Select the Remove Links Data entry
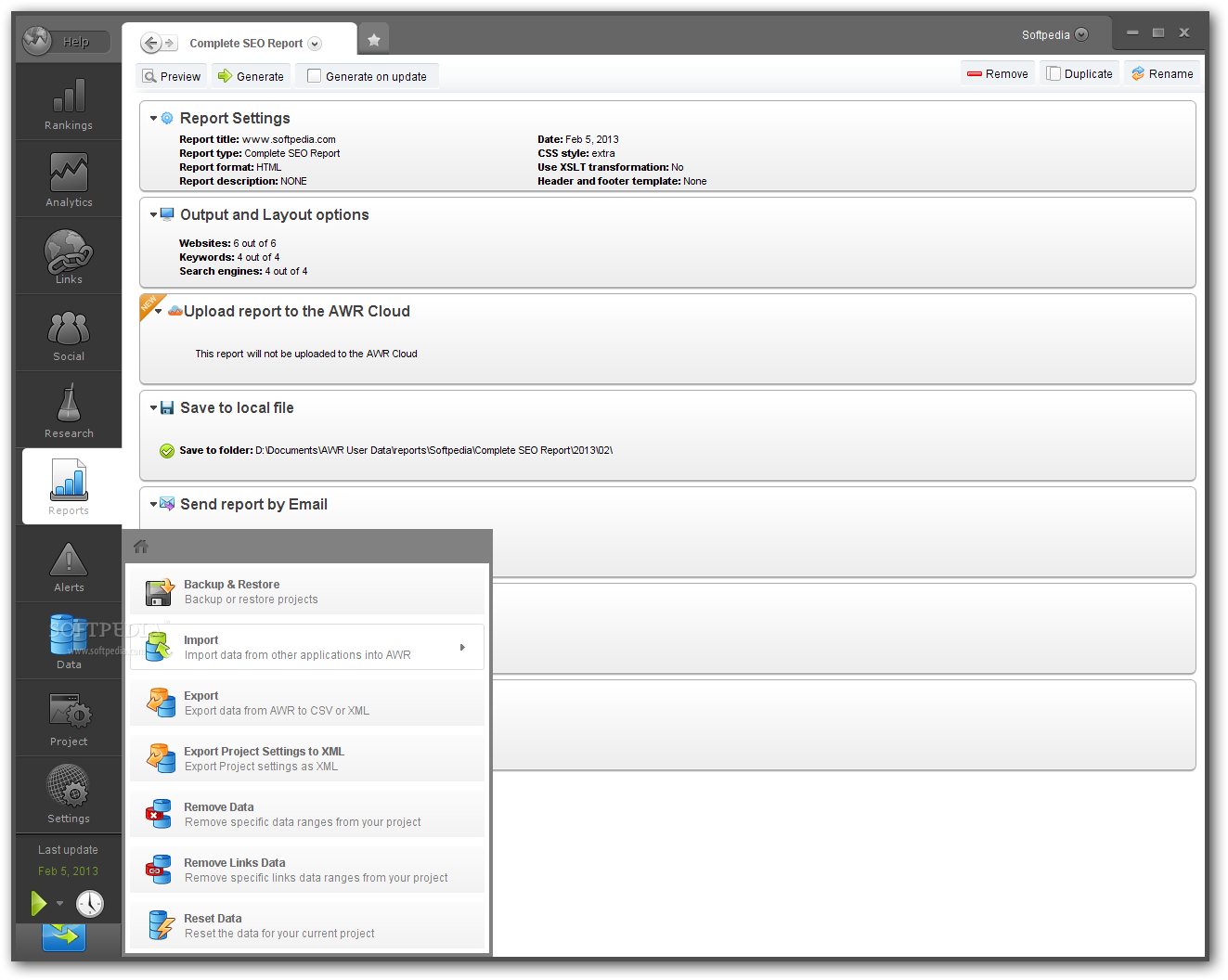 tap(307, 870)
